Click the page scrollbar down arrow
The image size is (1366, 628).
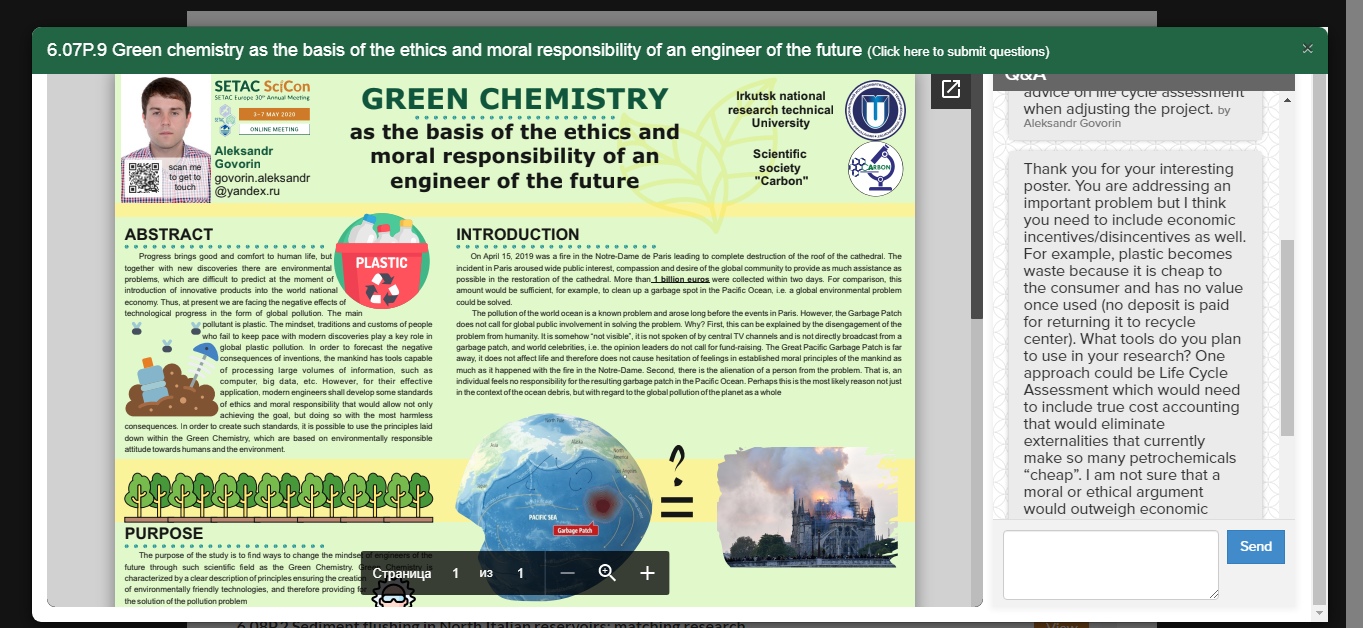(1320, 613)
